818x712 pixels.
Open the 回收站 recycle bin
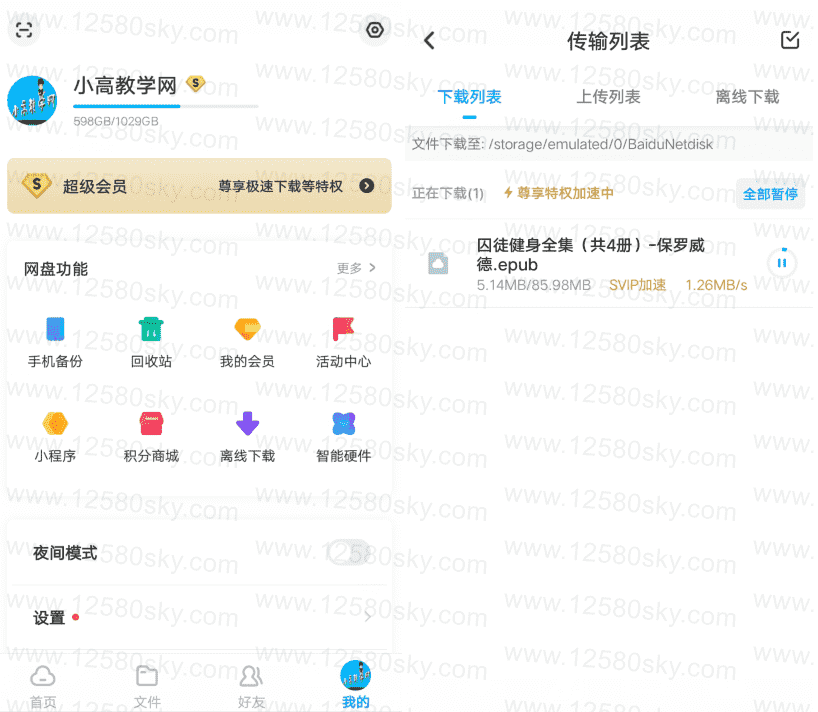pyautogui.click(x=151, y=342)
